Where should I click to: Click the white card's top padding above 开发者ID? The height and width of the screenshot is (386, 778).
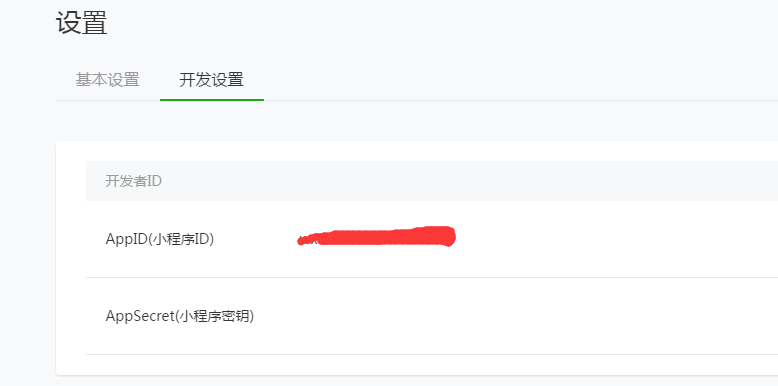coord(417,151)
